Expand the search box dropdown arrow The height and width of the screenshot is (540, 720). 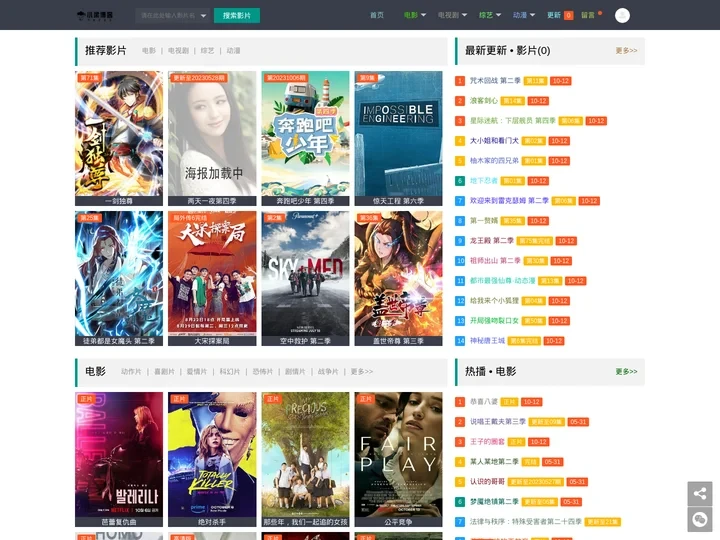coord(203,16)
